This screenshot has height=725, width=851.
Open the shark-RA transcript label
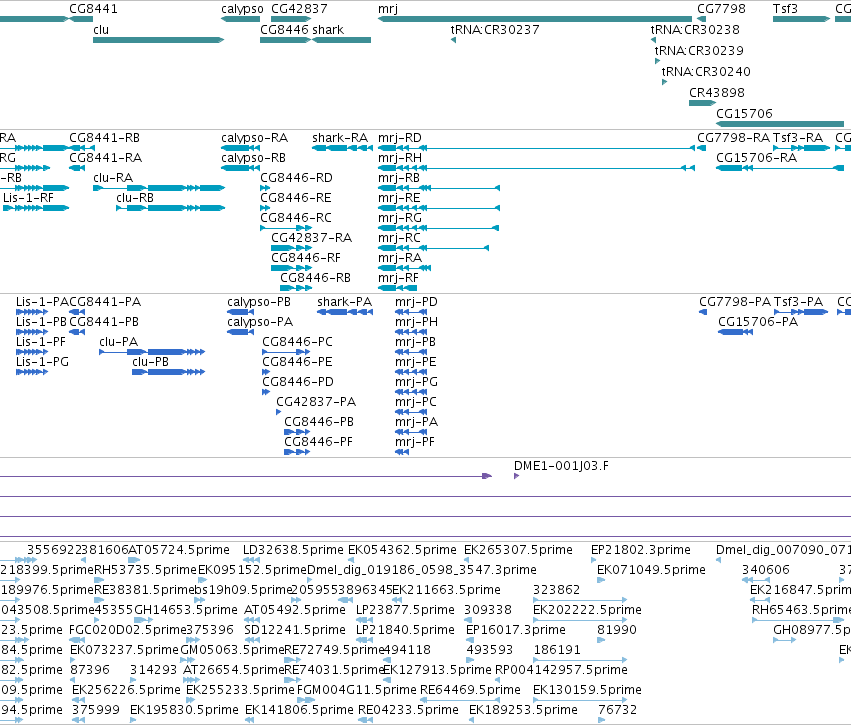pyautogui.click(x=340, y=138)
